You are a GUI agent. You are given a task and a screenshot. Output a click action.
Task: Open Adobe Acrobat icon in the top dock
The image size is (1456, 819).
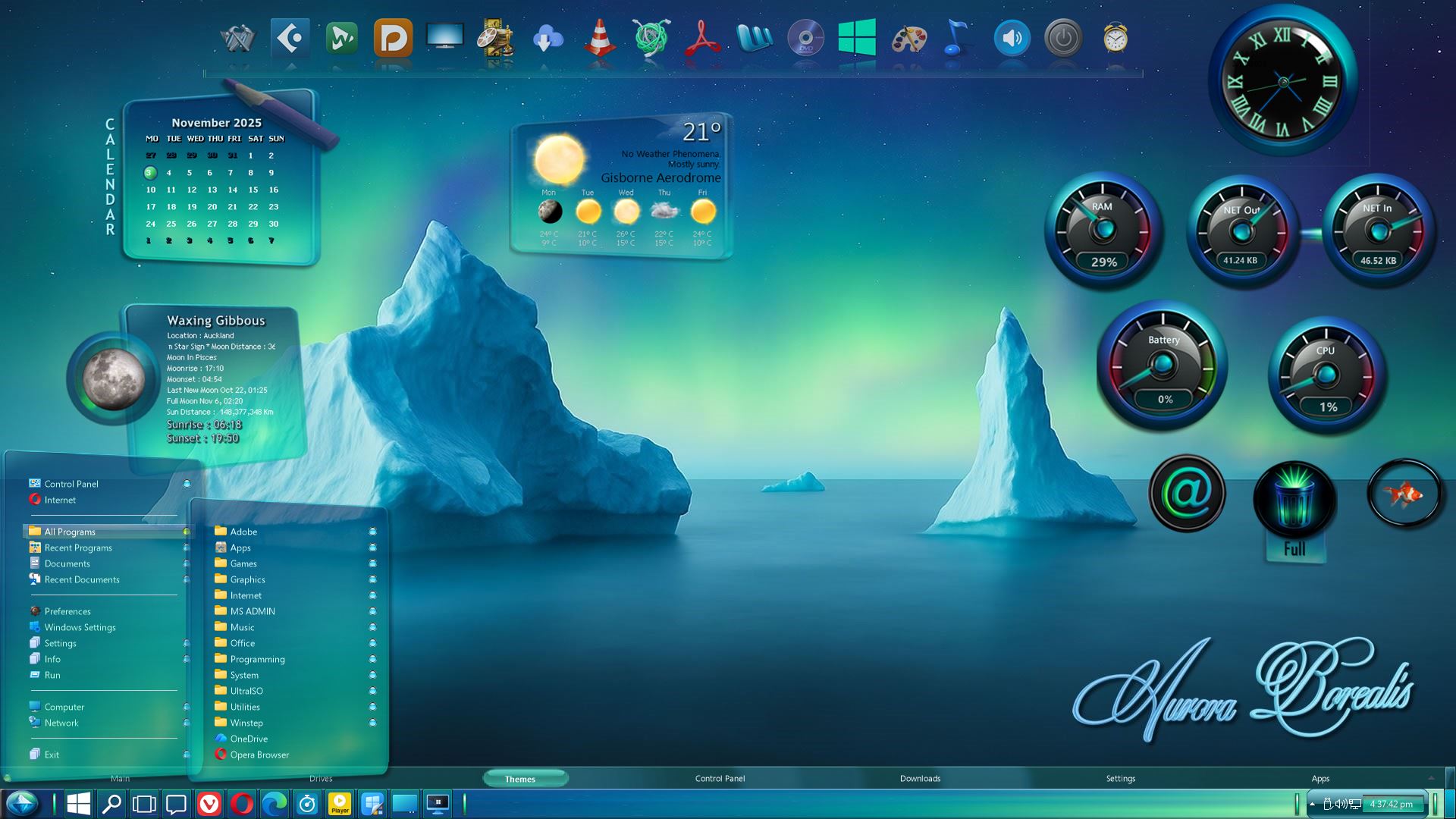click(702, 38)
